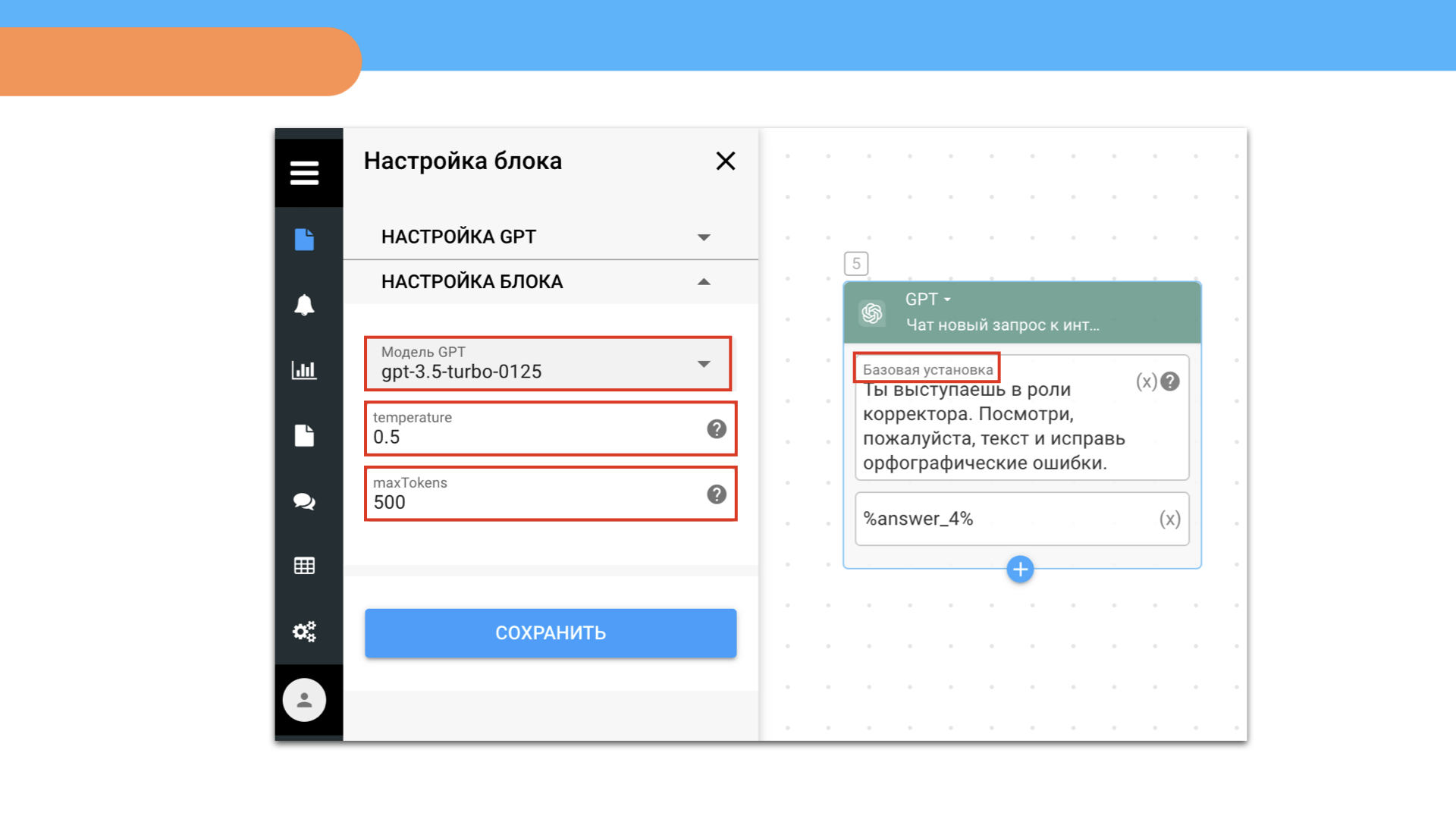The height and width of the screenshot is (819, 1456).
Task: Open the blue document icon in sidebar
Action: [304, 239]
